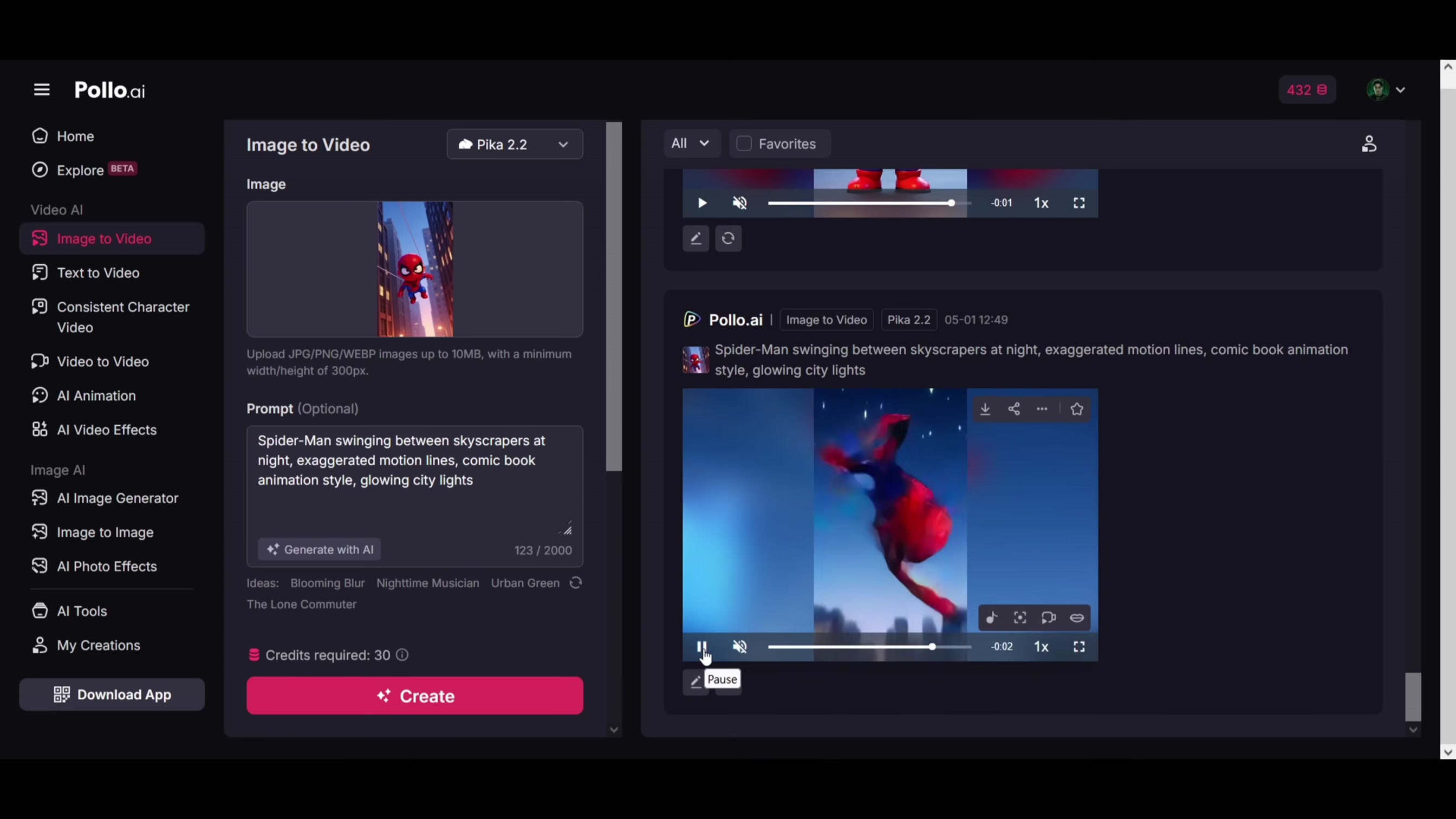Screen dimensions: 1456x819
Task: Open Consistent Character Video tool
Action: 112,317
